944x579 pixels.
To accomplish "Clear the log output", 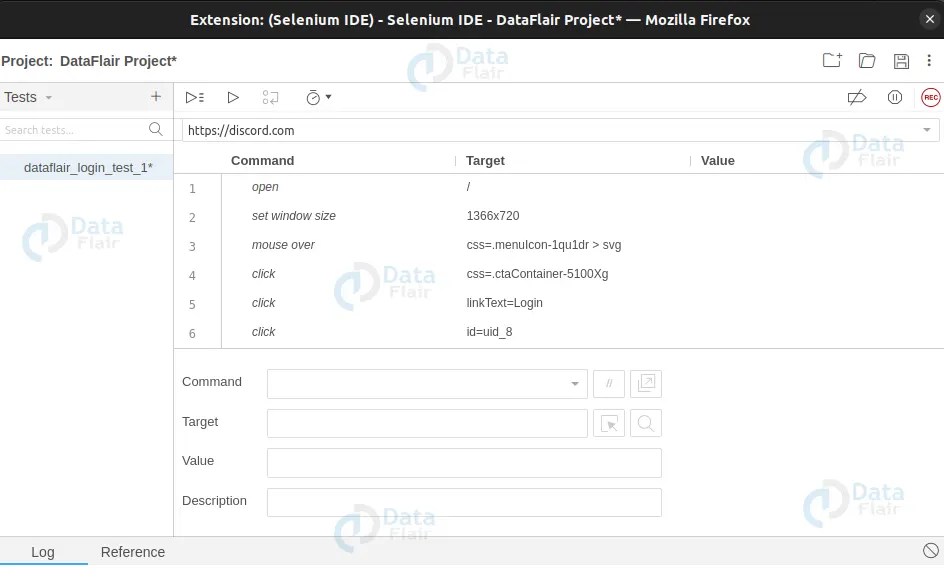I will tap(931, 551).
